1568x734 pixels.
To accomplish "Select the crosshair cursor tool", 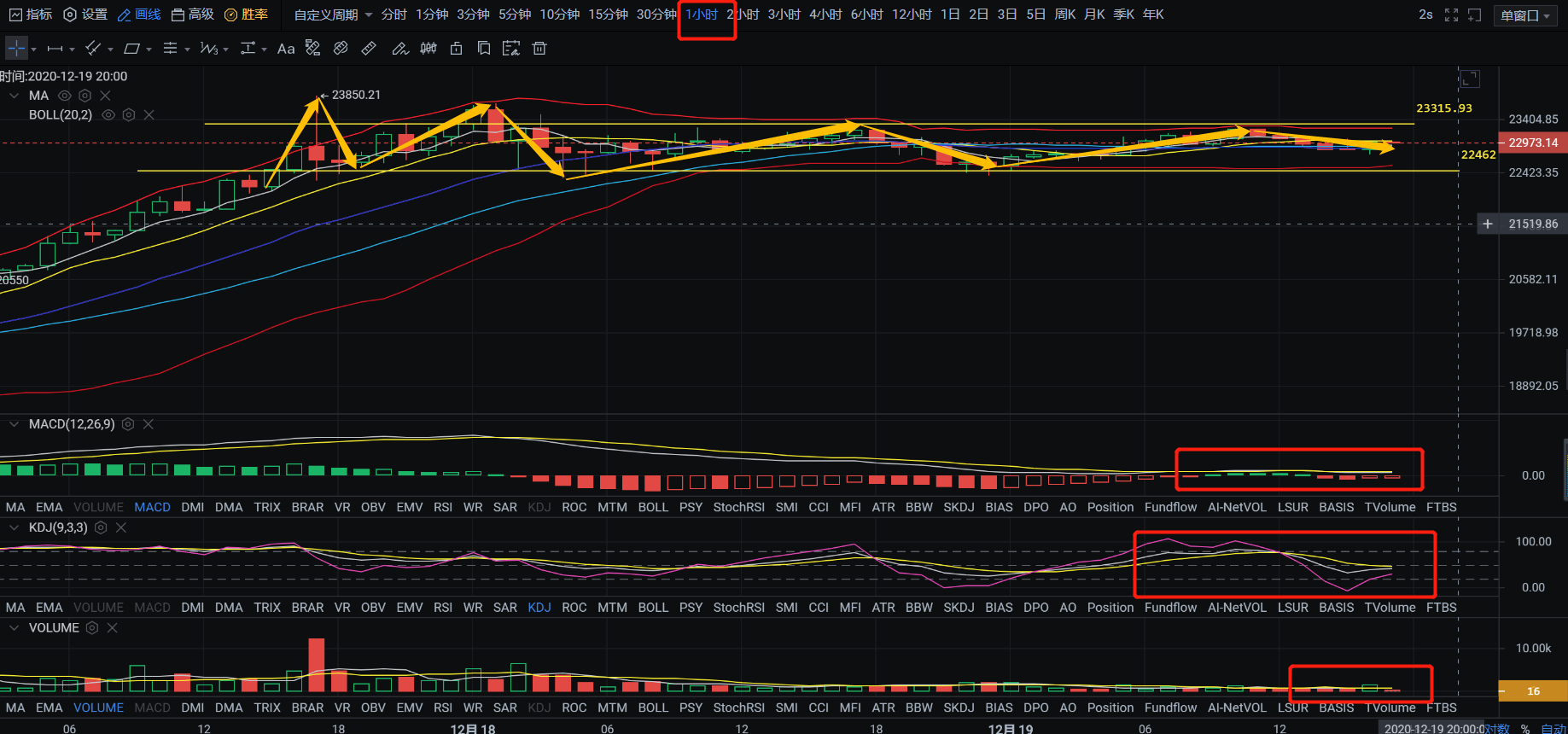I will click(x=16, y=49).
